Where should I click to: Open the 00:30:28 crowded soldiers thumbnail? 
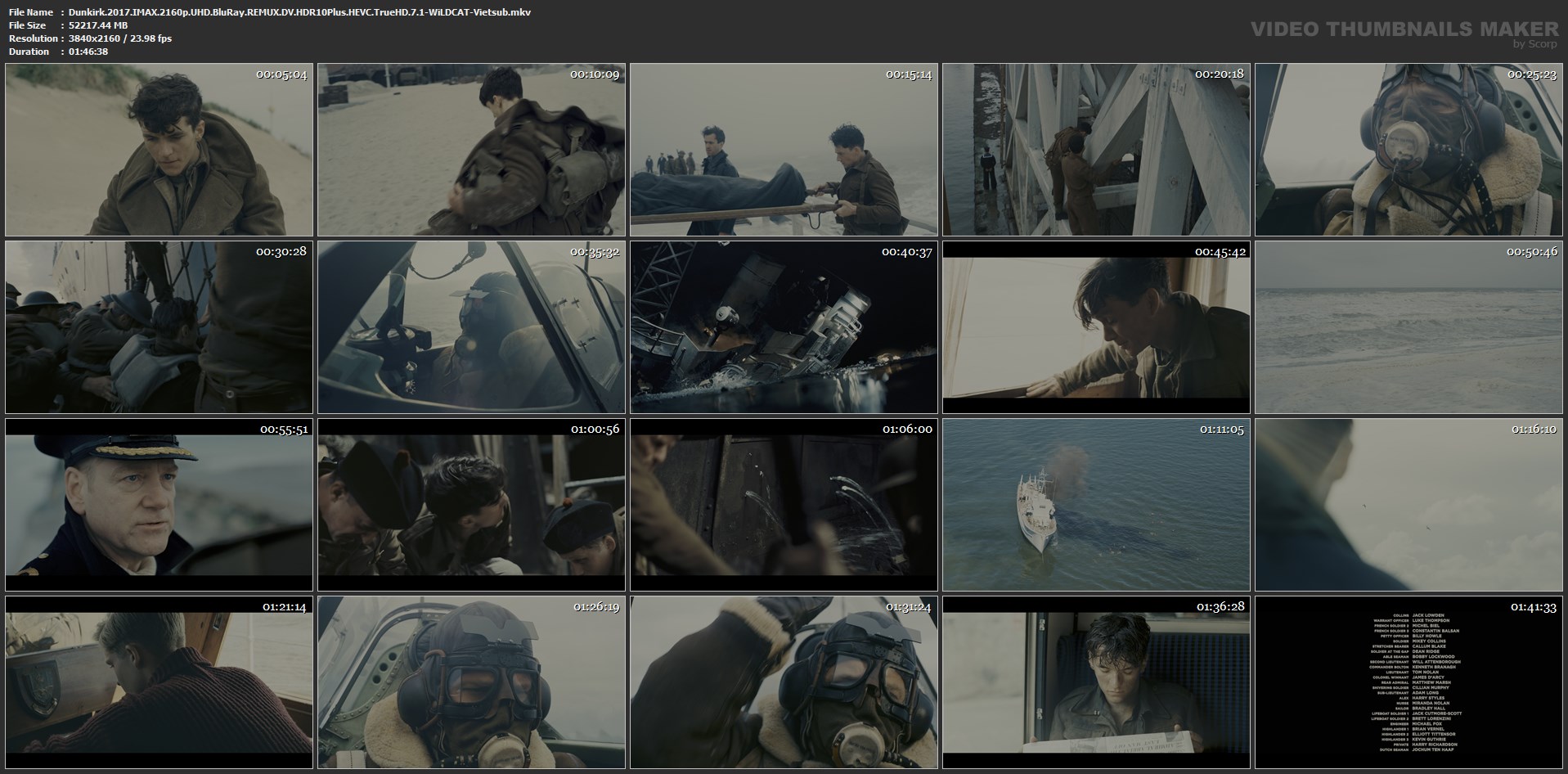[159, 327]
